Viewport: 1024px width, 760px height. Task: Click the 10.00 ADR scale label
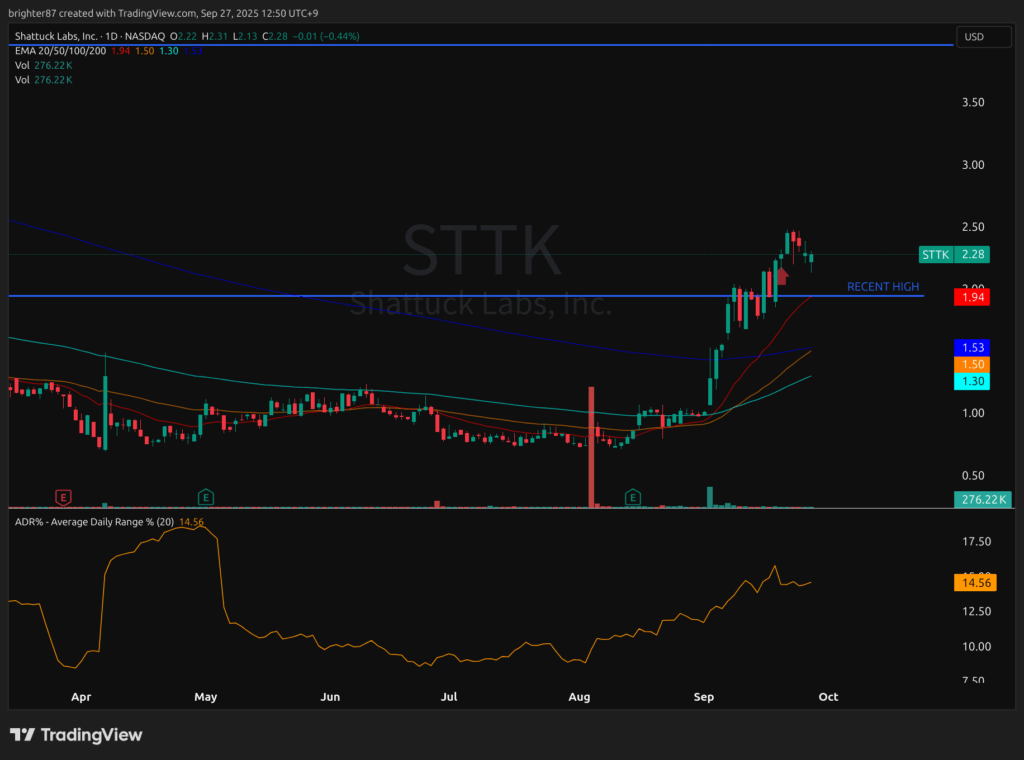[976, 647]
